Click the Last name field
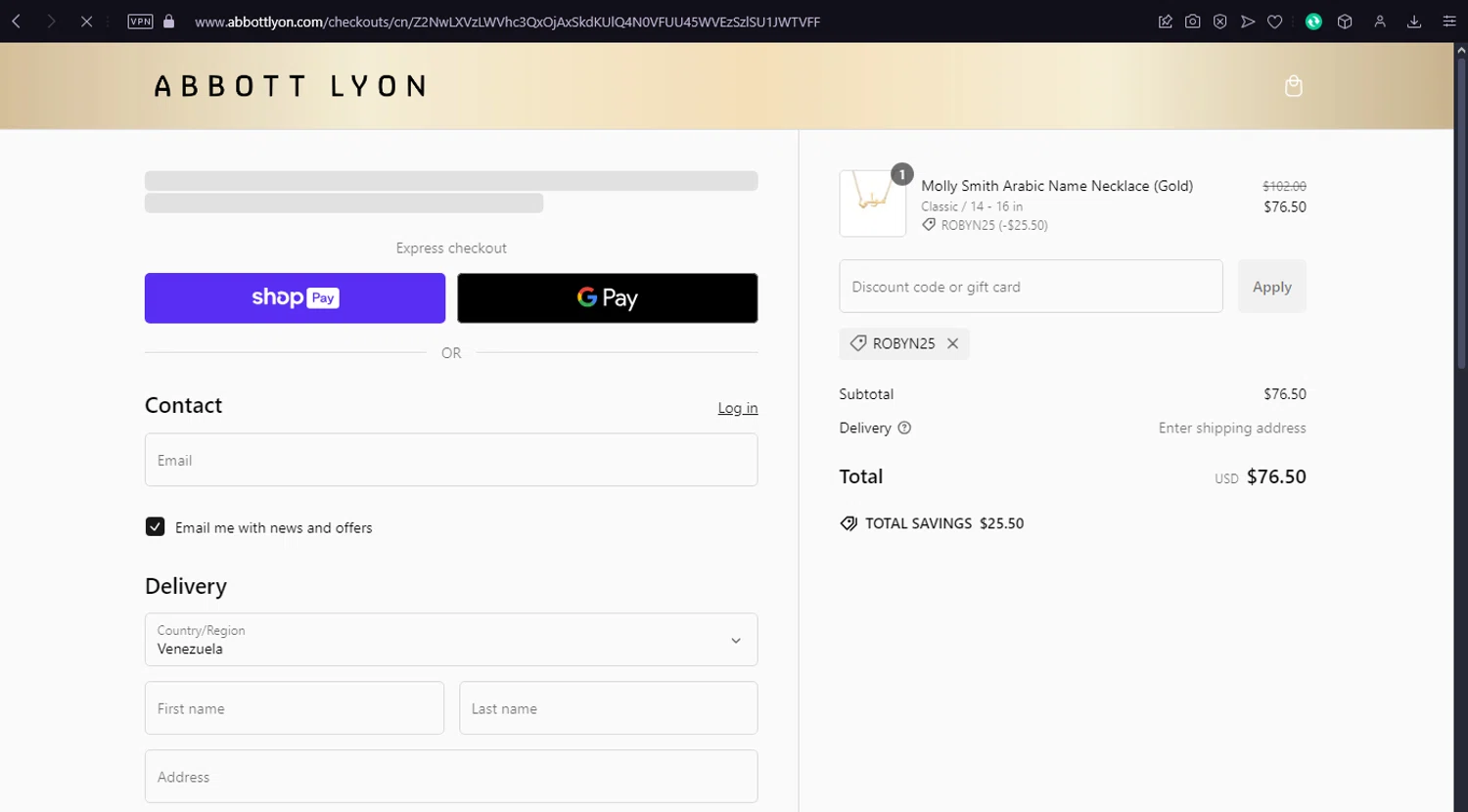 [609, 708]
